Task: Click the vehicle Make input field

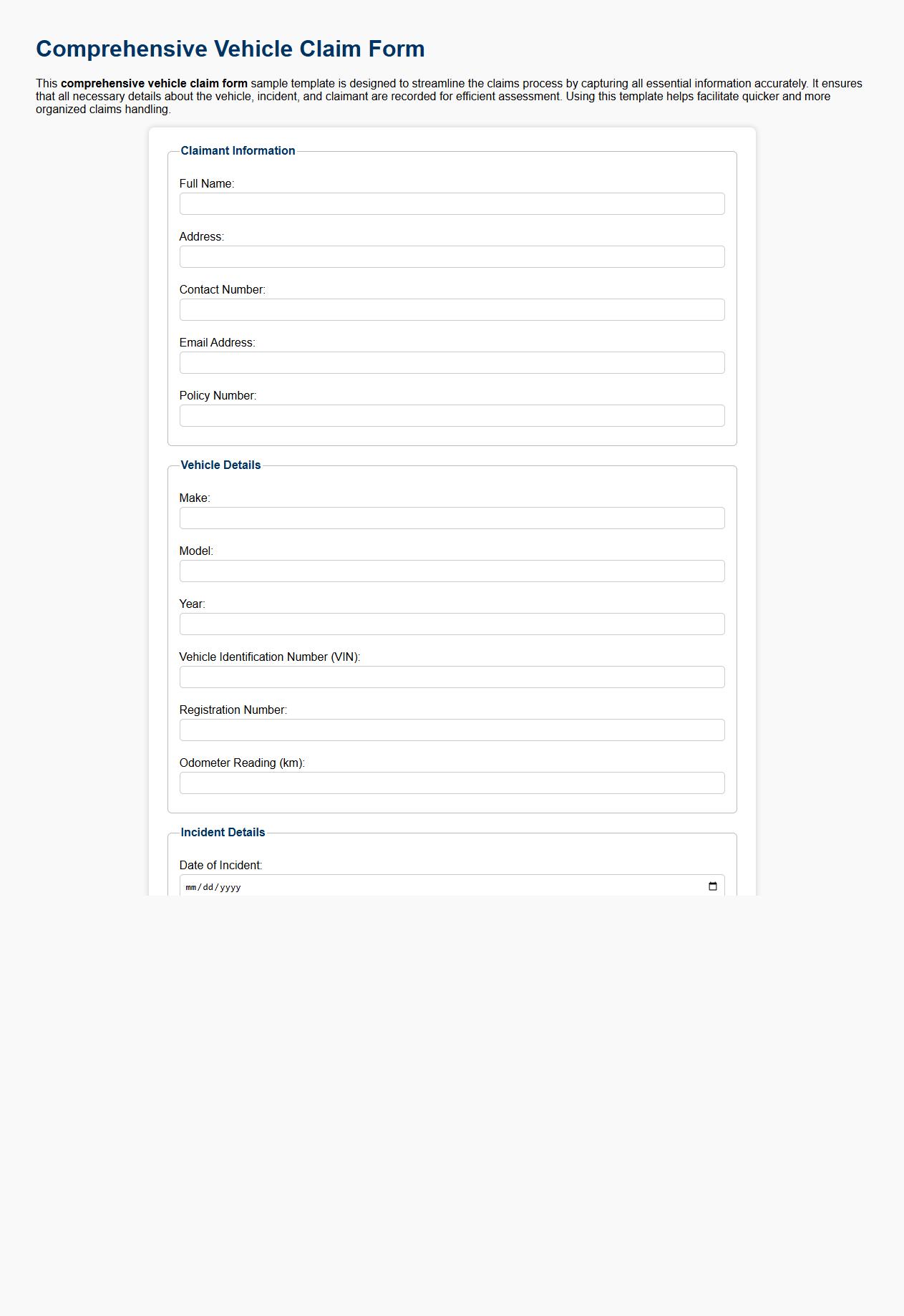Action: tap(451, 518)
